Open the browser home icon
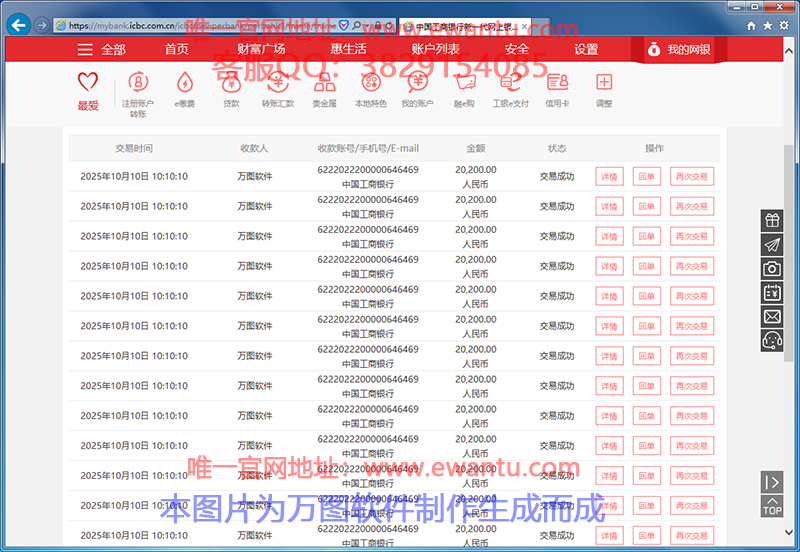 point(751,26)
